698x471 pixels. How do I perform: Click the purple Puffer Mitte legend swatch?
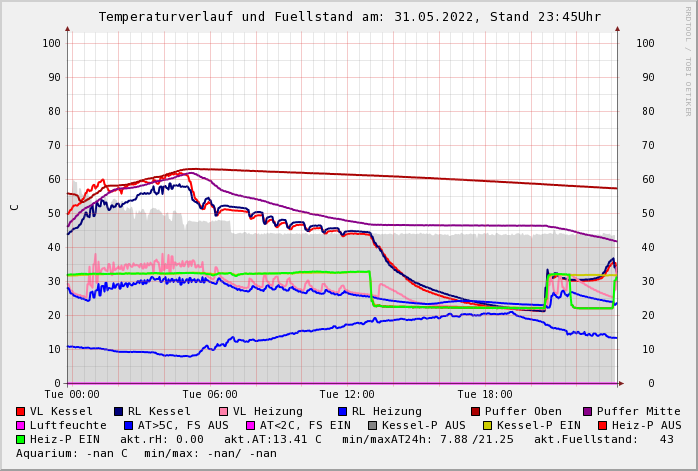(588, 411)
